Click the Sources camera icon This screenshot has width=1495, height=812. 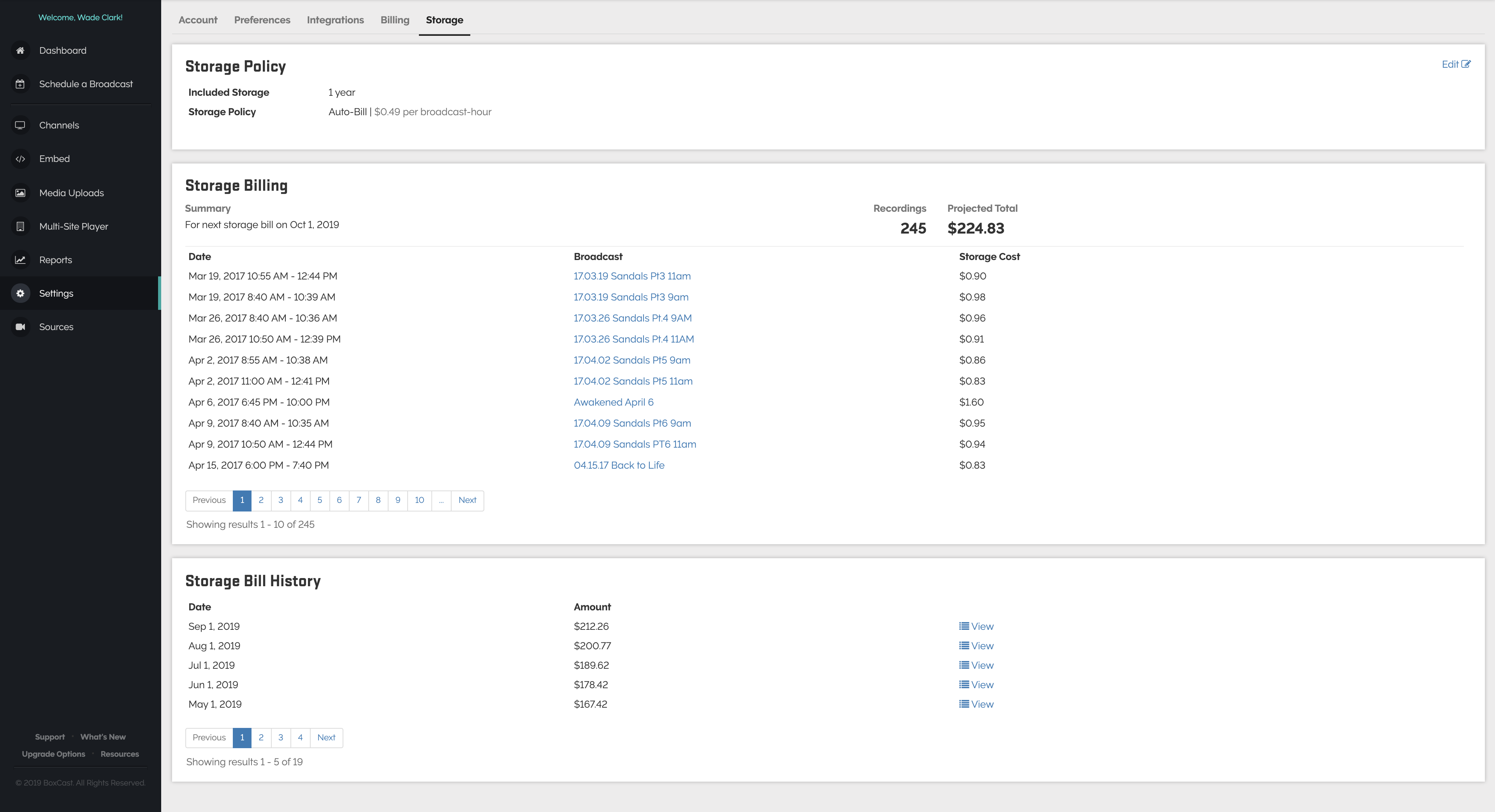tap(20, 327)
